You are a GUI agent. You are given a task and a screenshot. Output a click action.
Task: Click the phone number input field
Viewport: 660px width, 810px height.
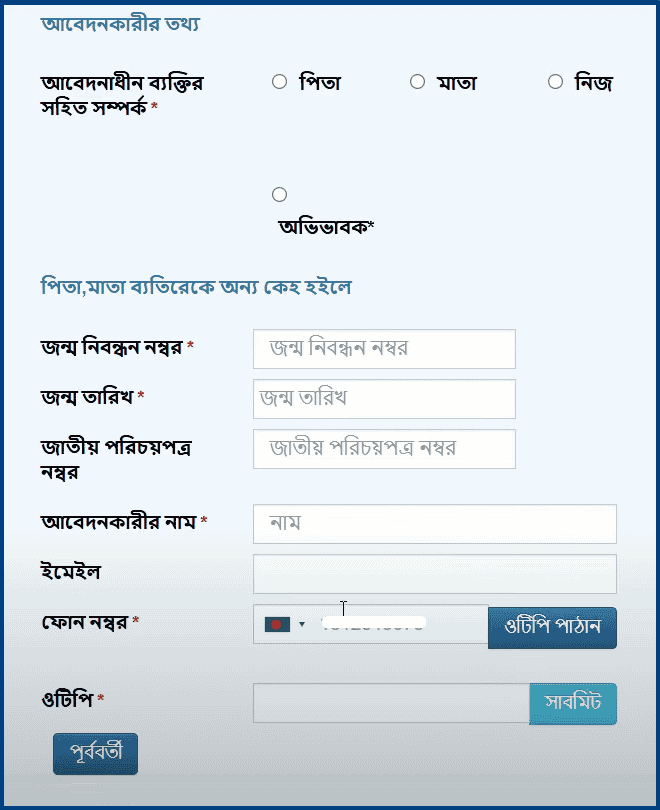[x=400, y=623]
